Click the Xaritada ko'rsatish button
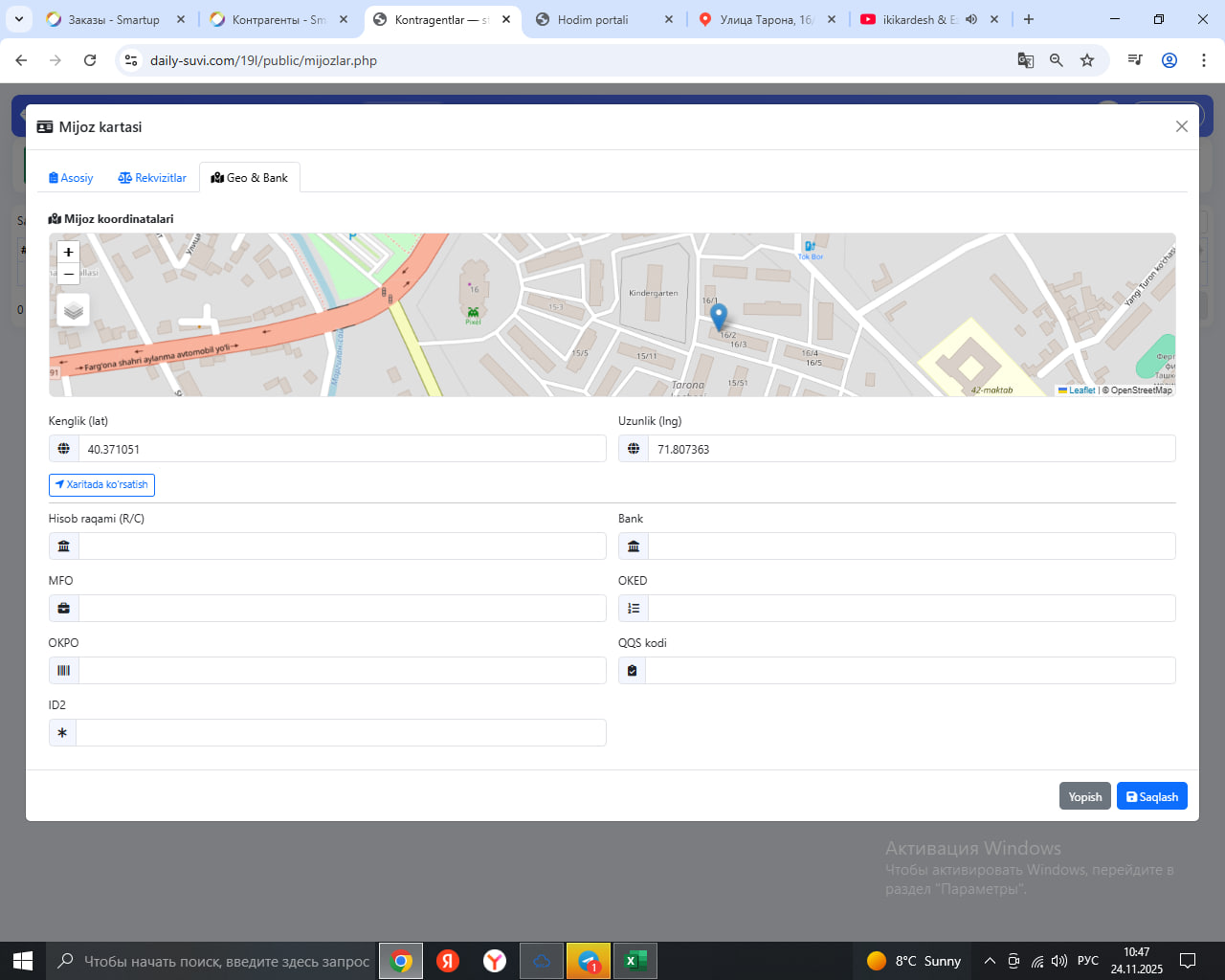The image size is (1225, 980). tap(101, 485)
